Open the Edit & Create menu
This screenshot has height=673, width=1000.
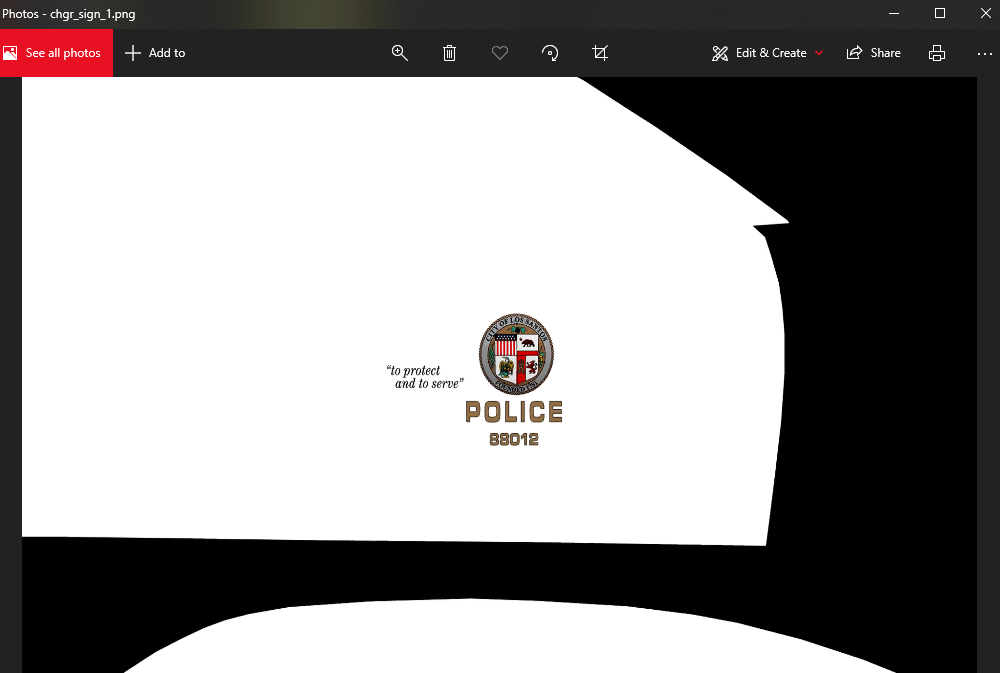pyautogui.click(x=767, y=52)
